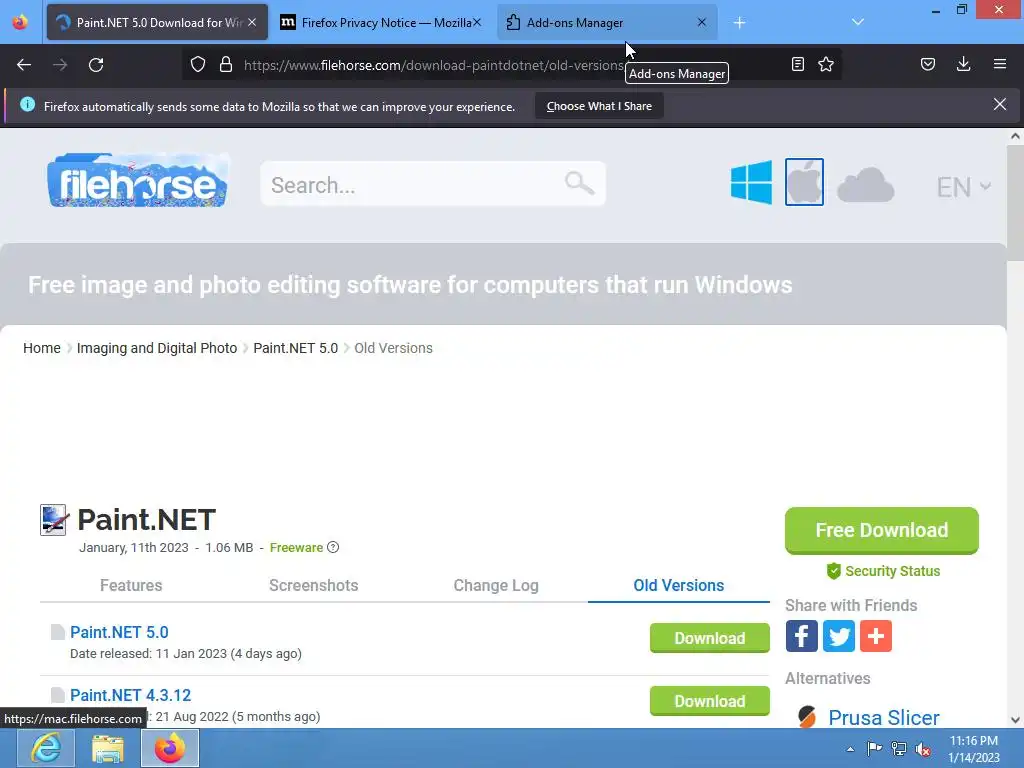The height and width of the screenshot is (768, 1024).
Task: Select the cloud web apps icon
Action: click(x=865, y=184)
